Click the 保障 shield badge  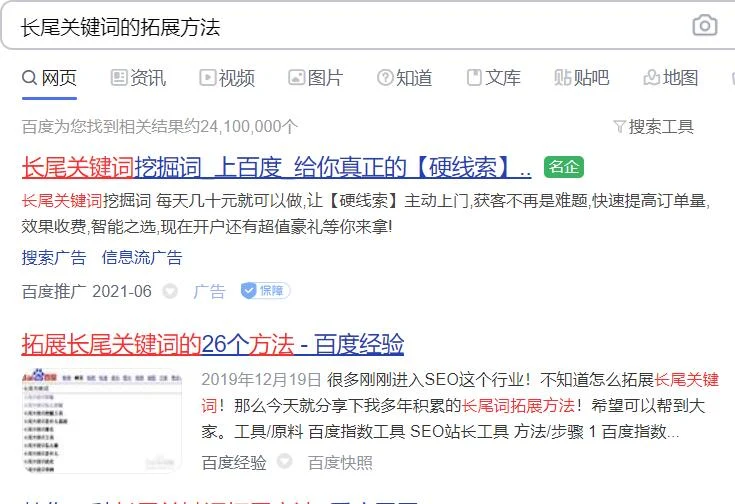pyautogui.click(x=265, y=291)
